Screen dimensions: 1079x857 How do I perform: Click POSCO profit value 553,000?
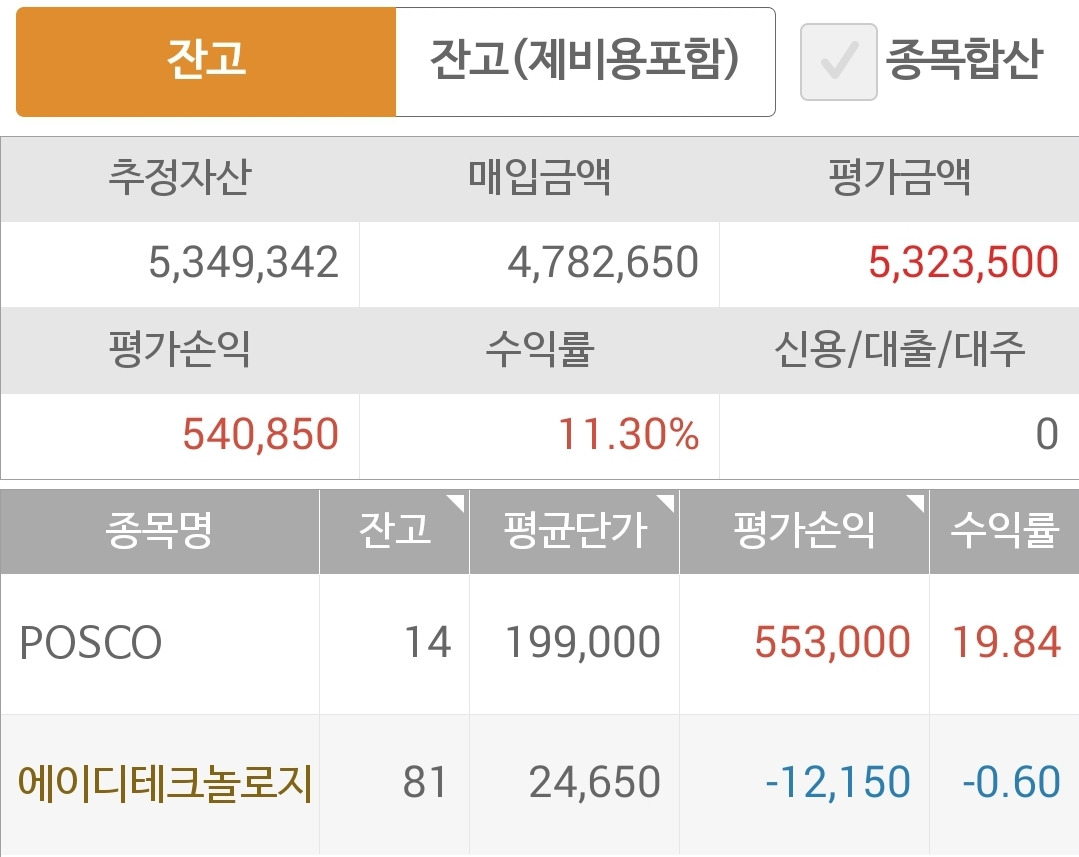832,642
